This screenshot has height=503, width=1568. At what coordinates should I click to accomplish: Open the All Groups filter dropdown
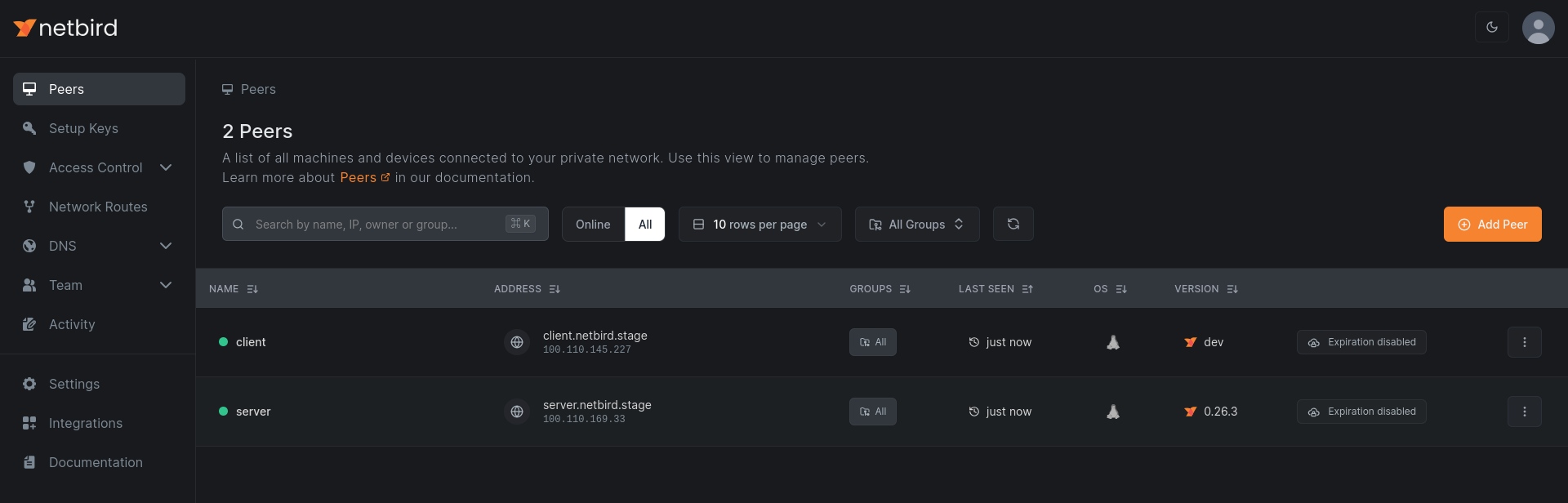916,225
